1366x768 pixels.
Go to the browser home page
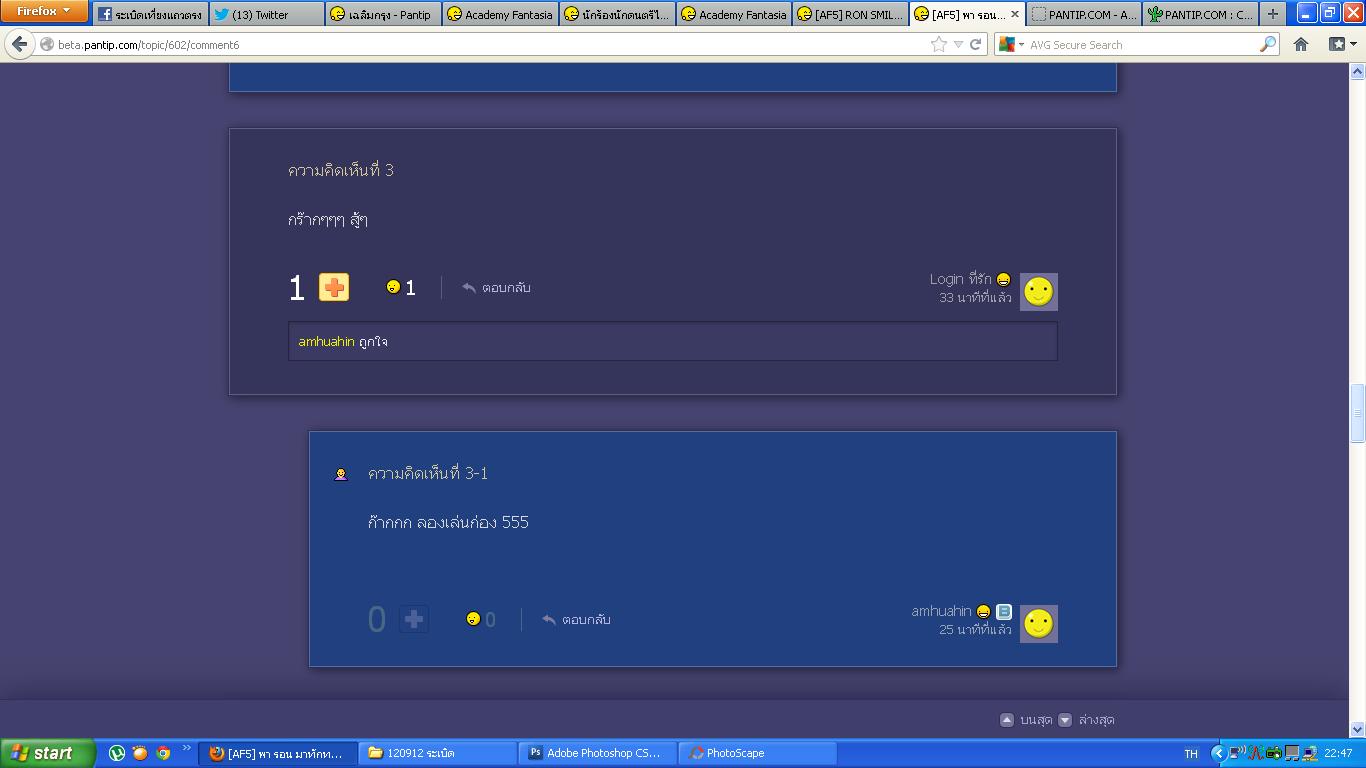[1301, 44]
